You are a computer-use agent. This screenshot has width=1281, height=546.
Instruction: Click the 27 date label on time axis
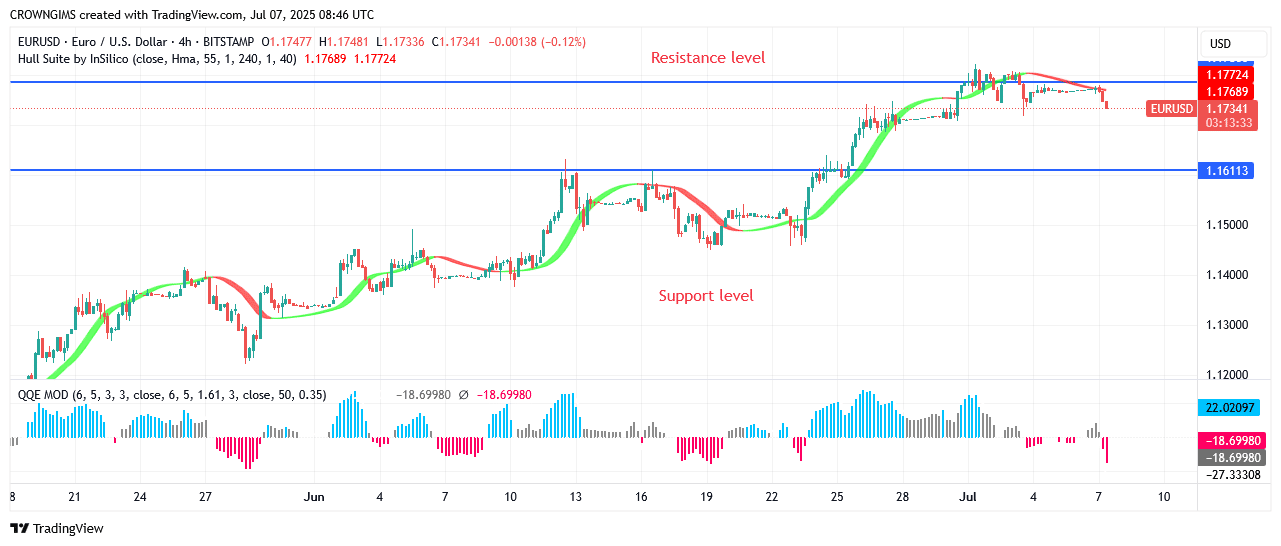(205, 497)
